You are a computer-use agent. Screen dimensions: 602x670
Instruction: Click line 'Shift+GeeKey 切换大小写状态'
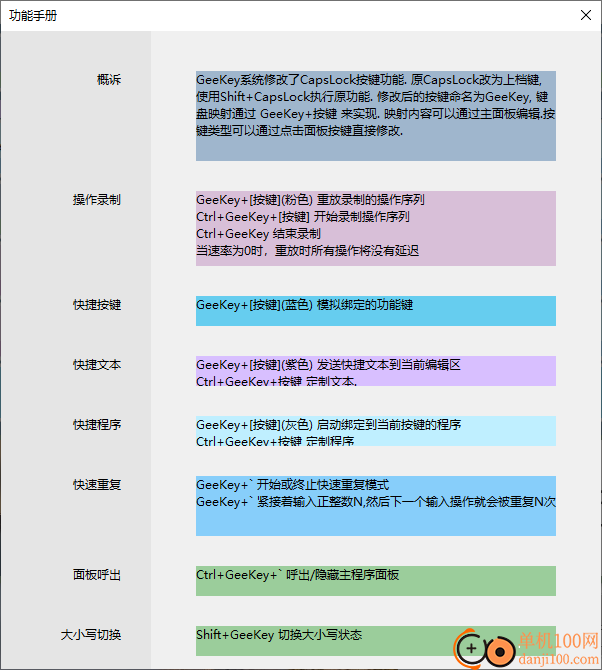click(x=279, y=635)
